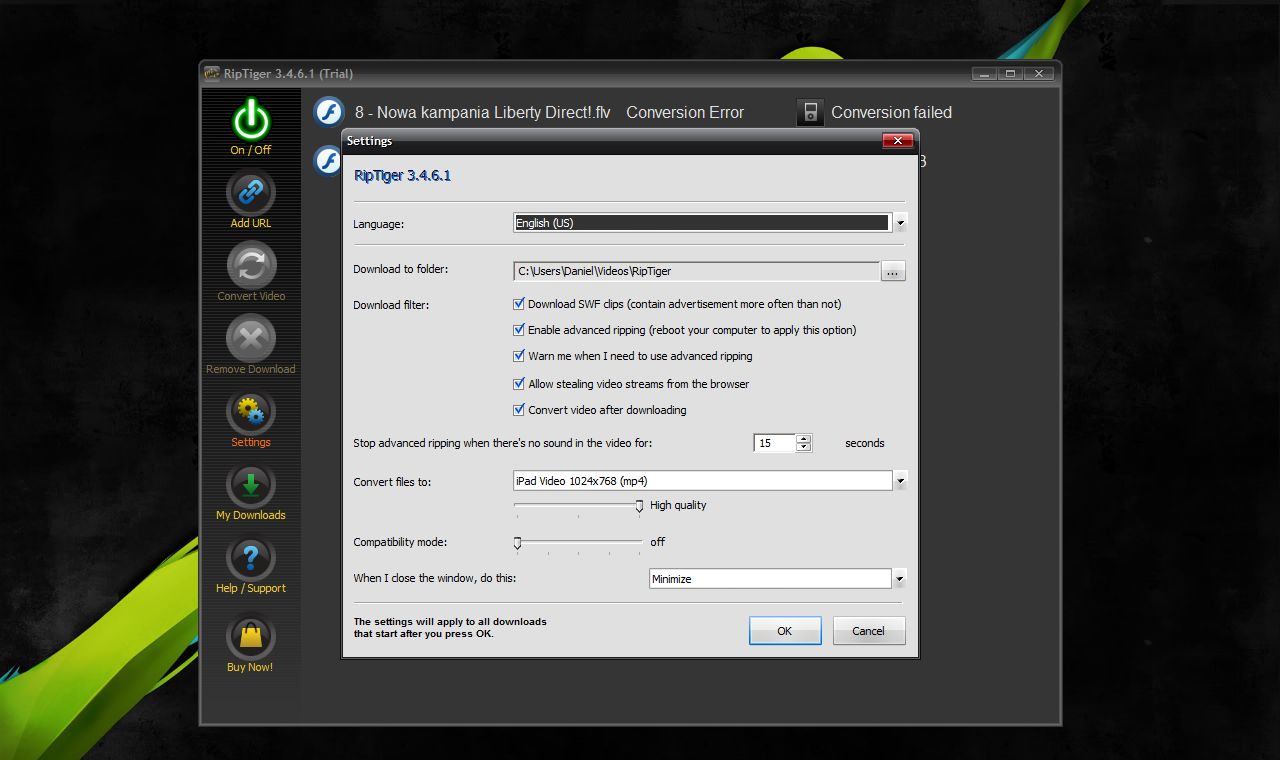Browse for download folder with ... button
This screenshot has height=760, width=1280.
coord(893,271)
